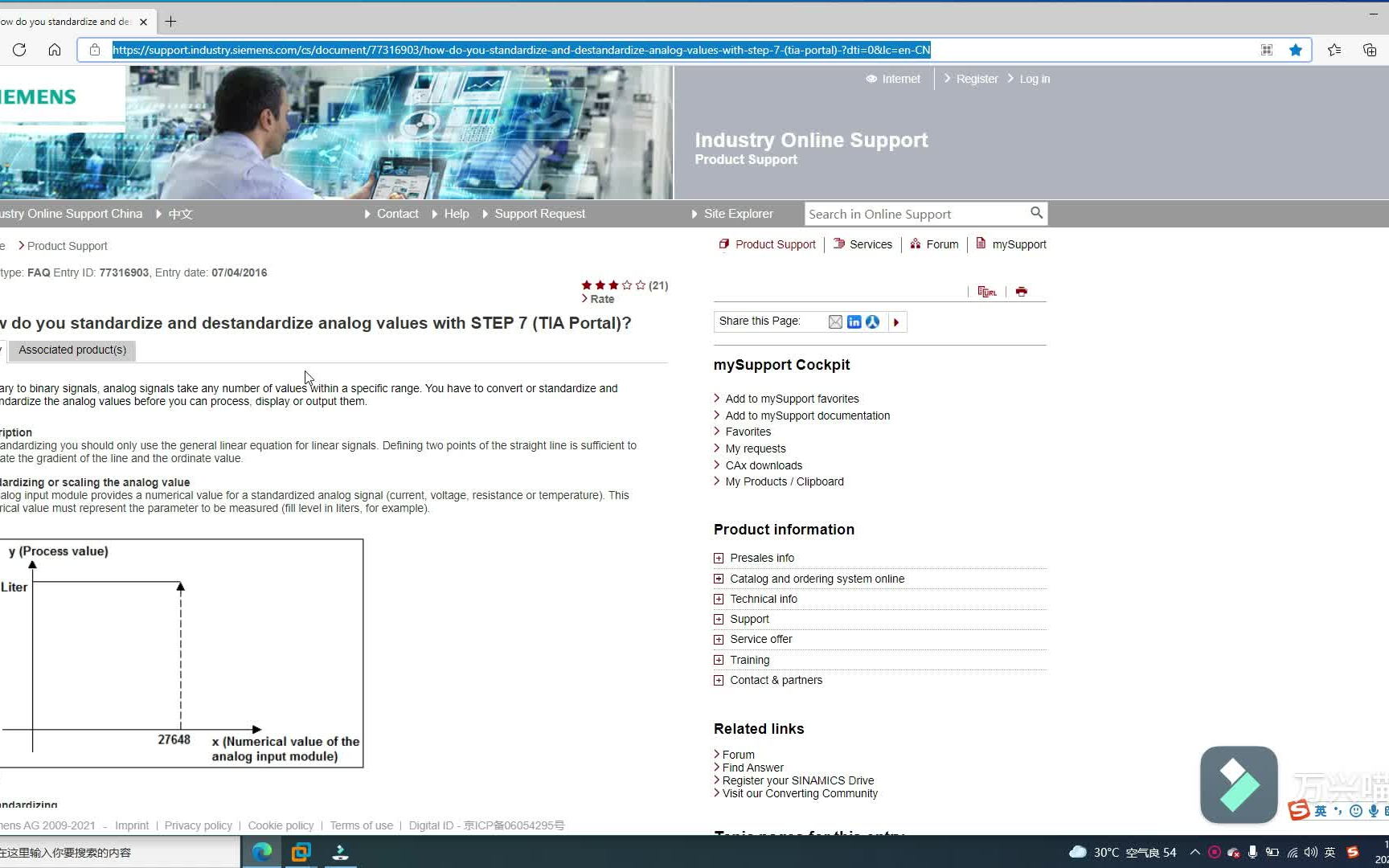Open My Products / Clipboard link

coord(785,481)
